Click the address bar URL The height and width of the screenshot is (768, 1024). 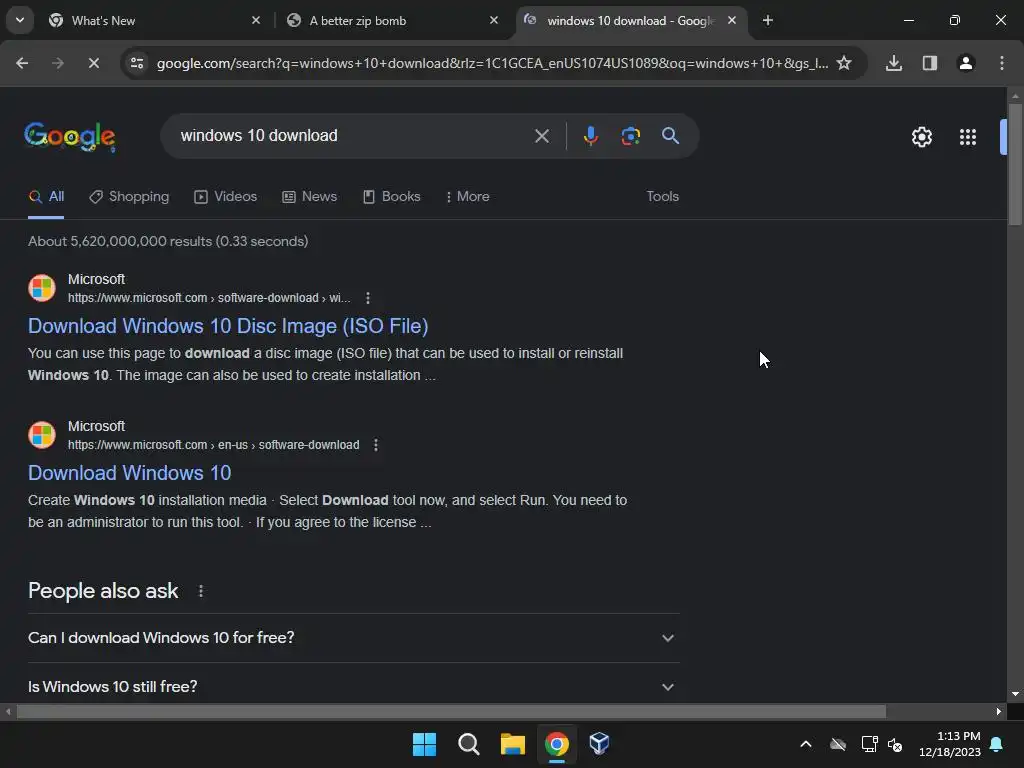(x=492, y=63)
